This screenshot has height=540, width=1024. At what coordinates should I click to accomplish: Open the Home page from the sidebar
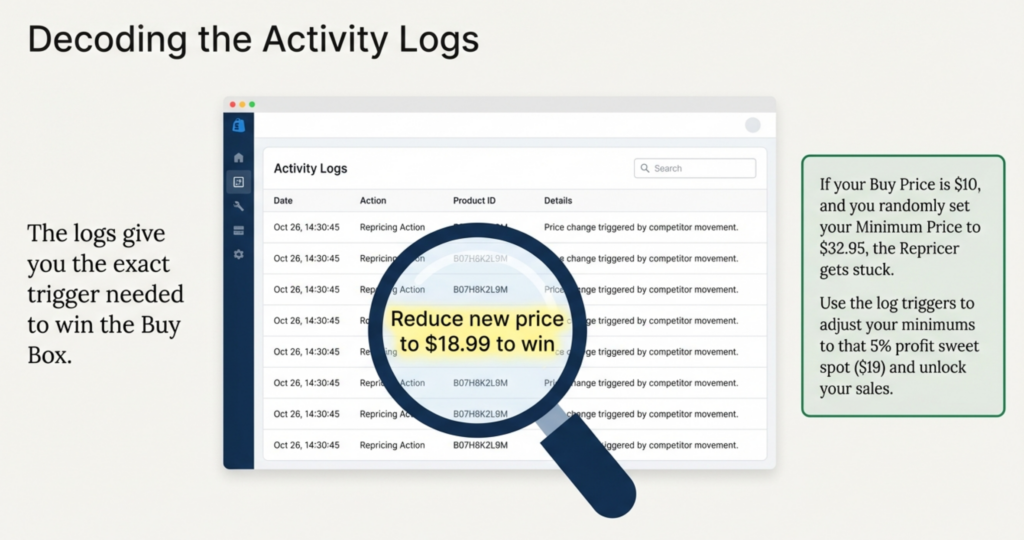238,158
